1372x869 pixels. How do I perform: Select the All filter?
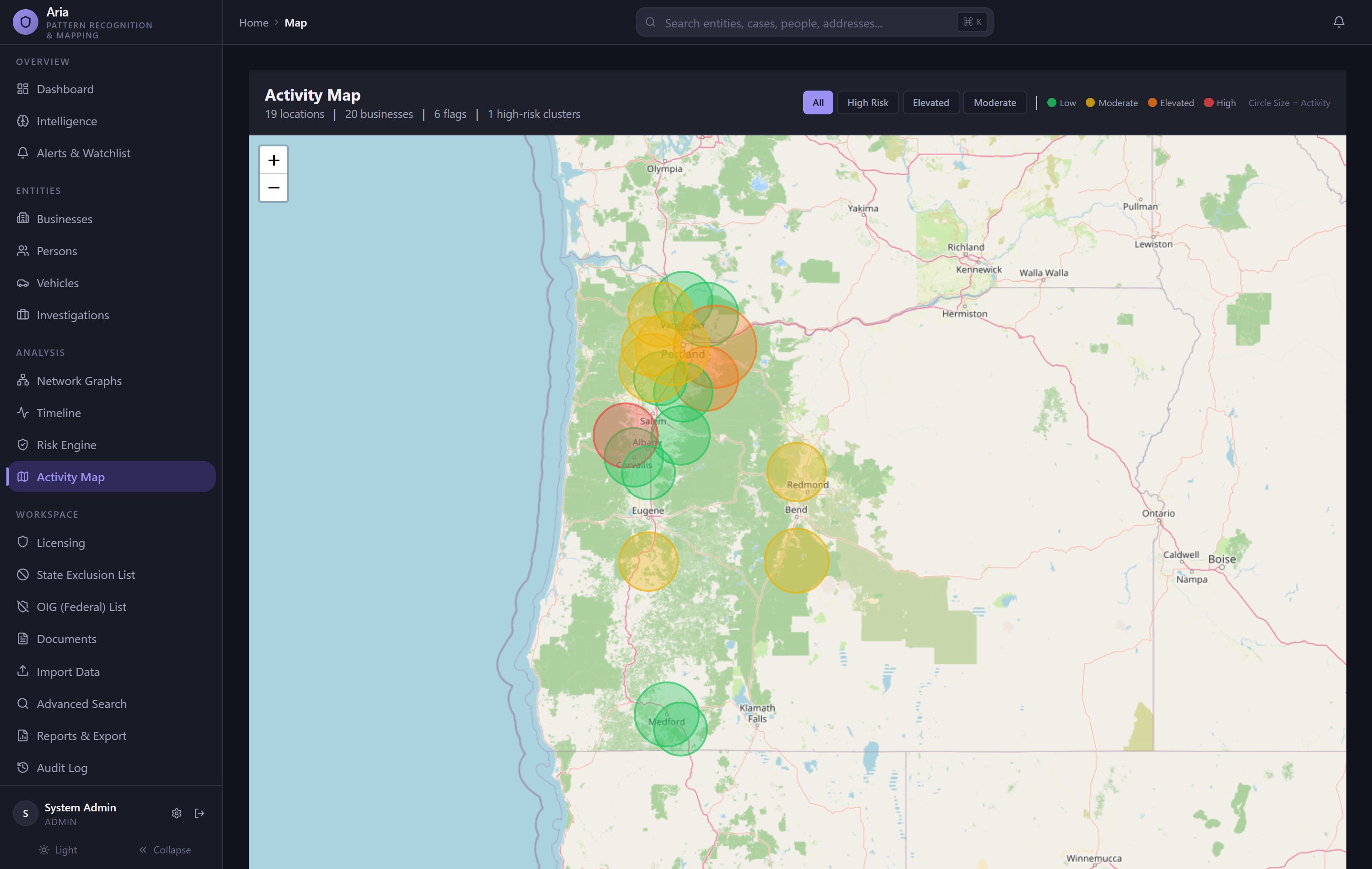coord(818,102)
